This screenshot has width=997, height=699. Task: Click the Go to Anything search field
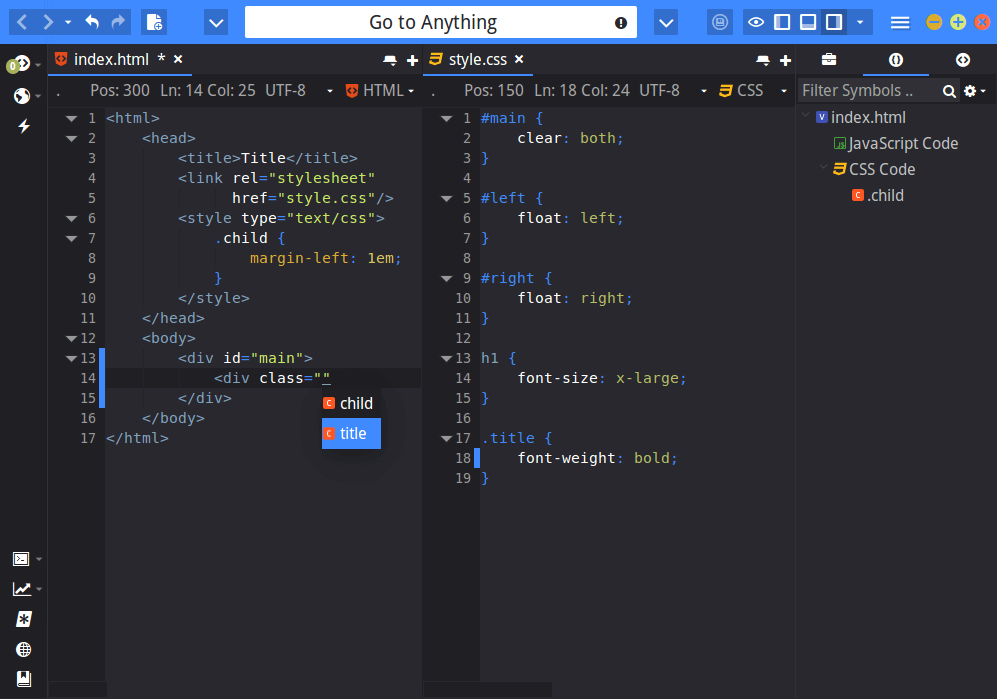441,22
